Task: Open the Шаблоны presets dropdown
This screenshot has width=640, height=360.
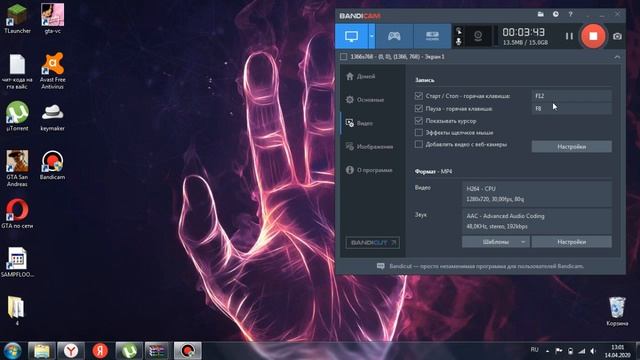Action: tap(496, 242)
